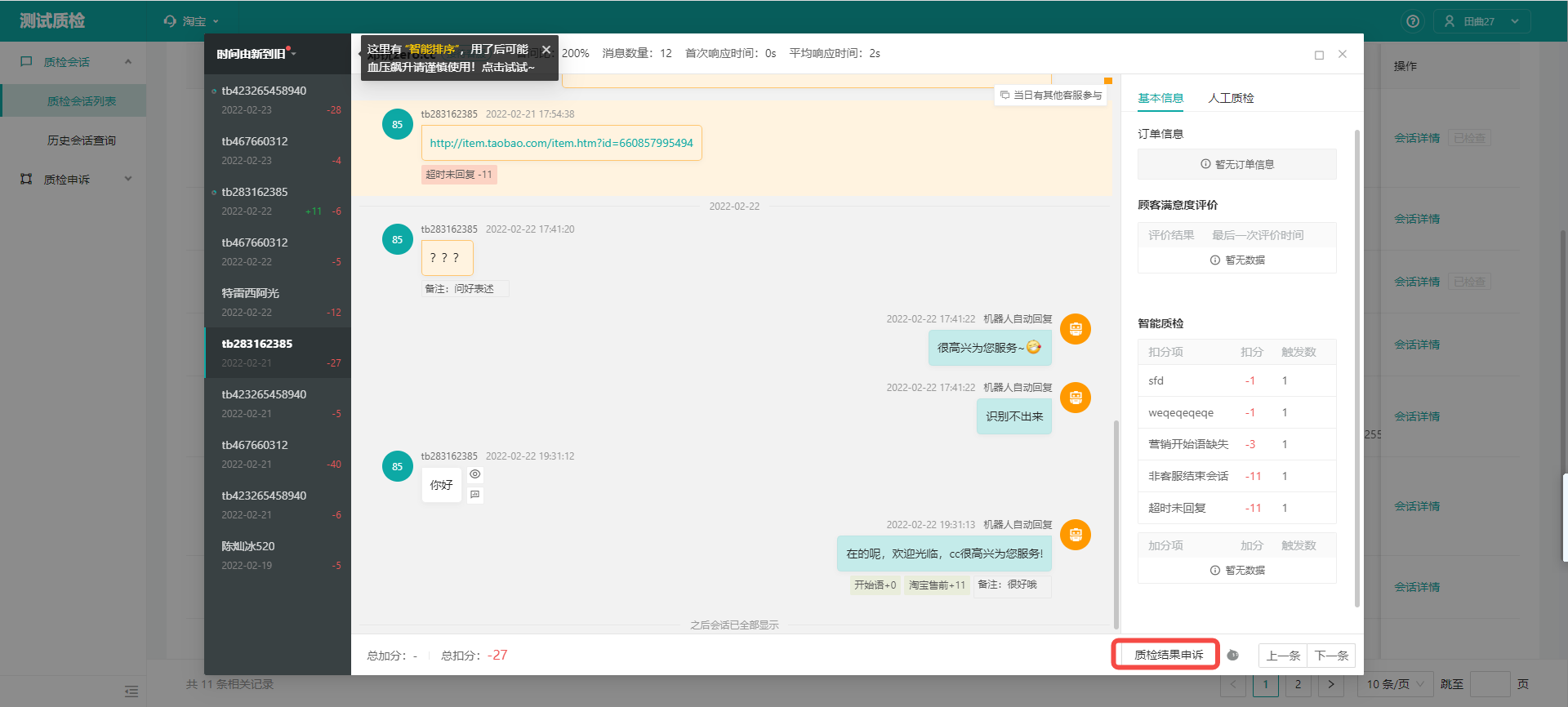Click the 备注：很好哦 note field
The height and width of the screenshot is (707, 1568).
1012,585
